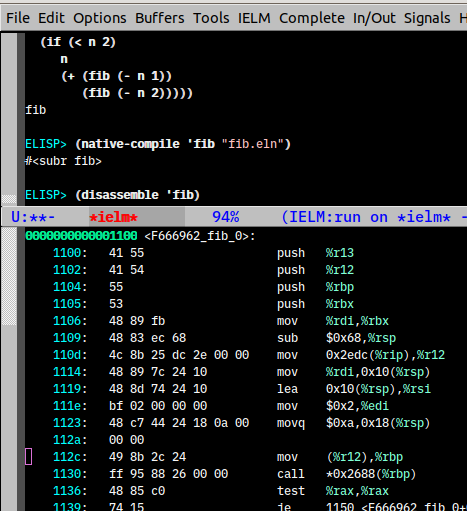Click address 112a continuation bytes line
Viewport: 467px width, 511px height.
coord(98,440)
